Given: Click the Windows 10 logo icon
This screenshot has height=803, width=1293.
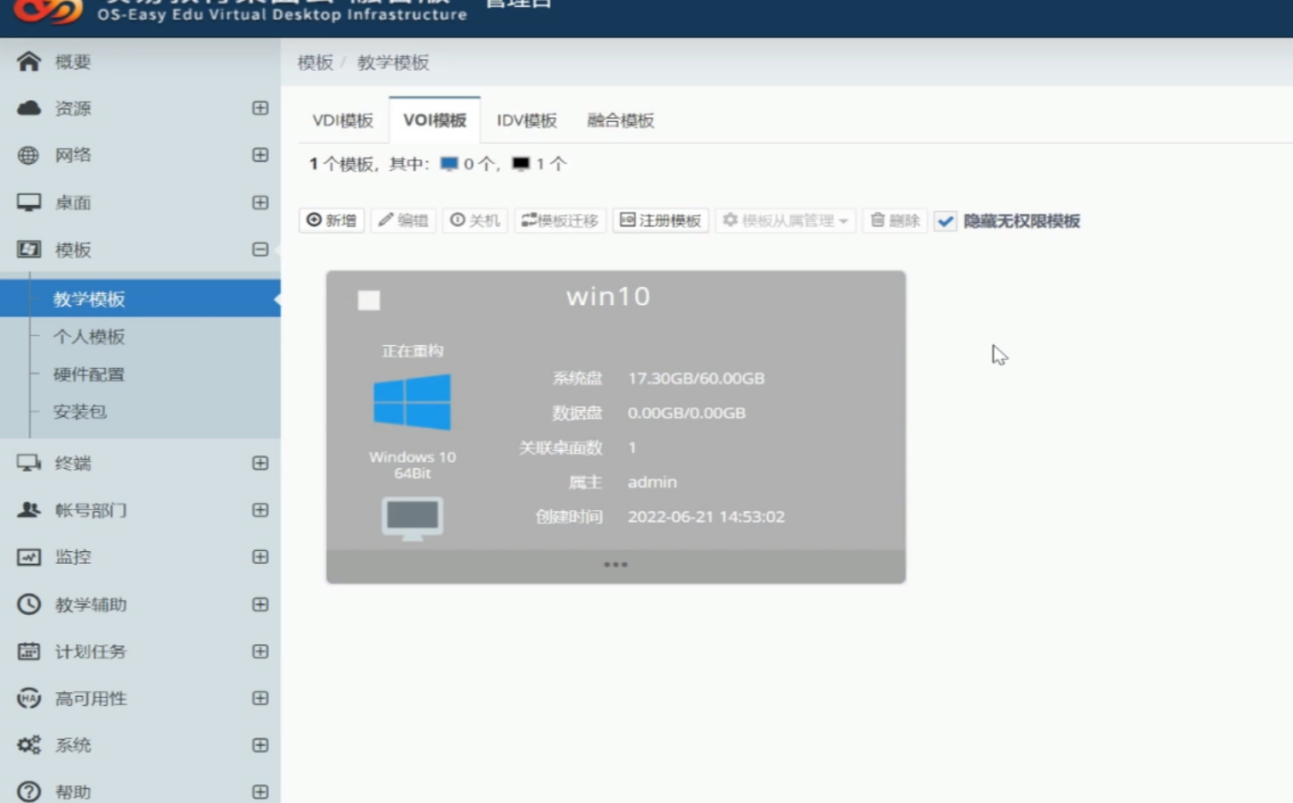Looking at the screenshot, I should tap(412, 402).
